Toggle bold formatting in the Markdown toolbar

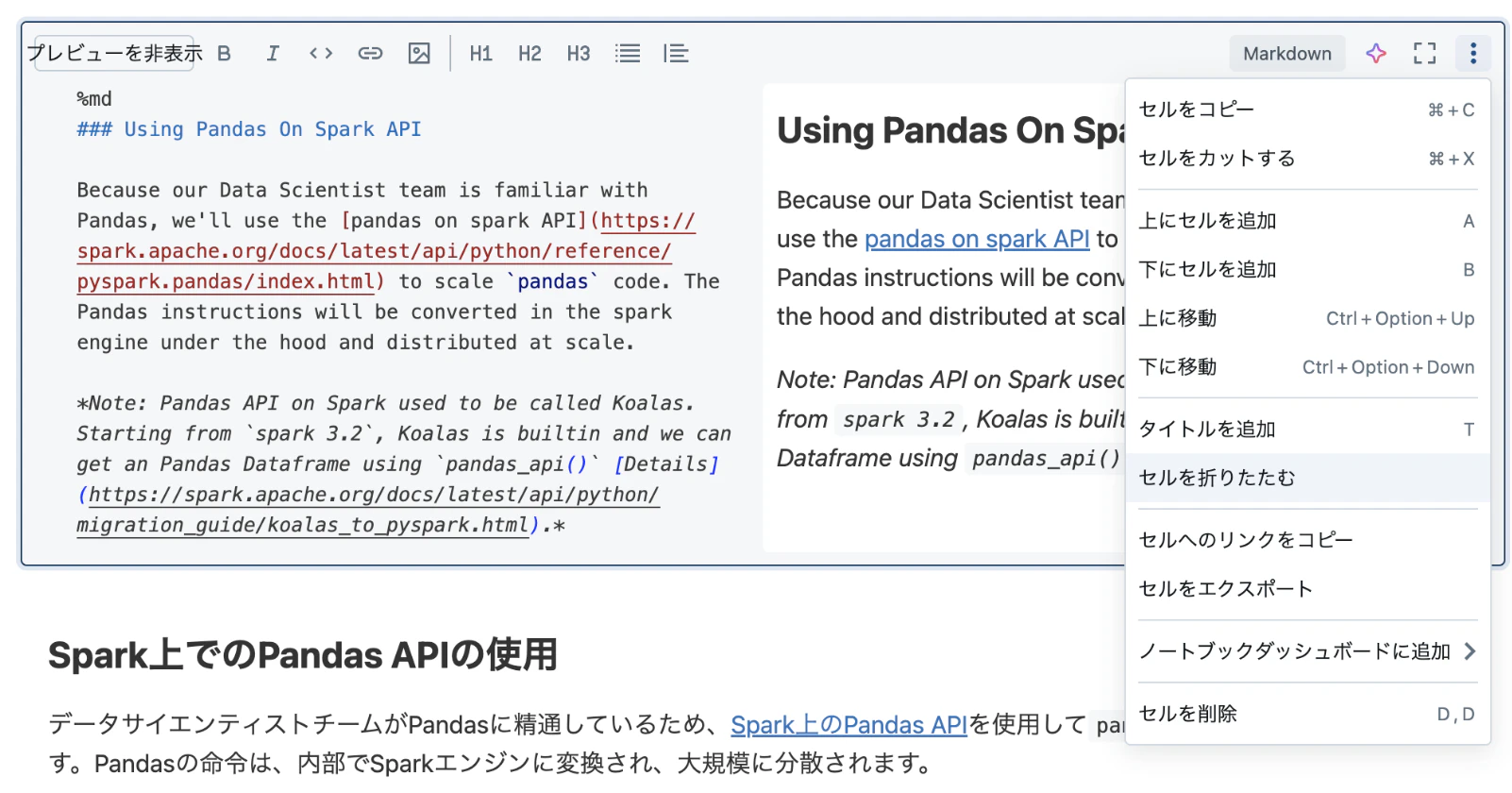coord(224,54)
